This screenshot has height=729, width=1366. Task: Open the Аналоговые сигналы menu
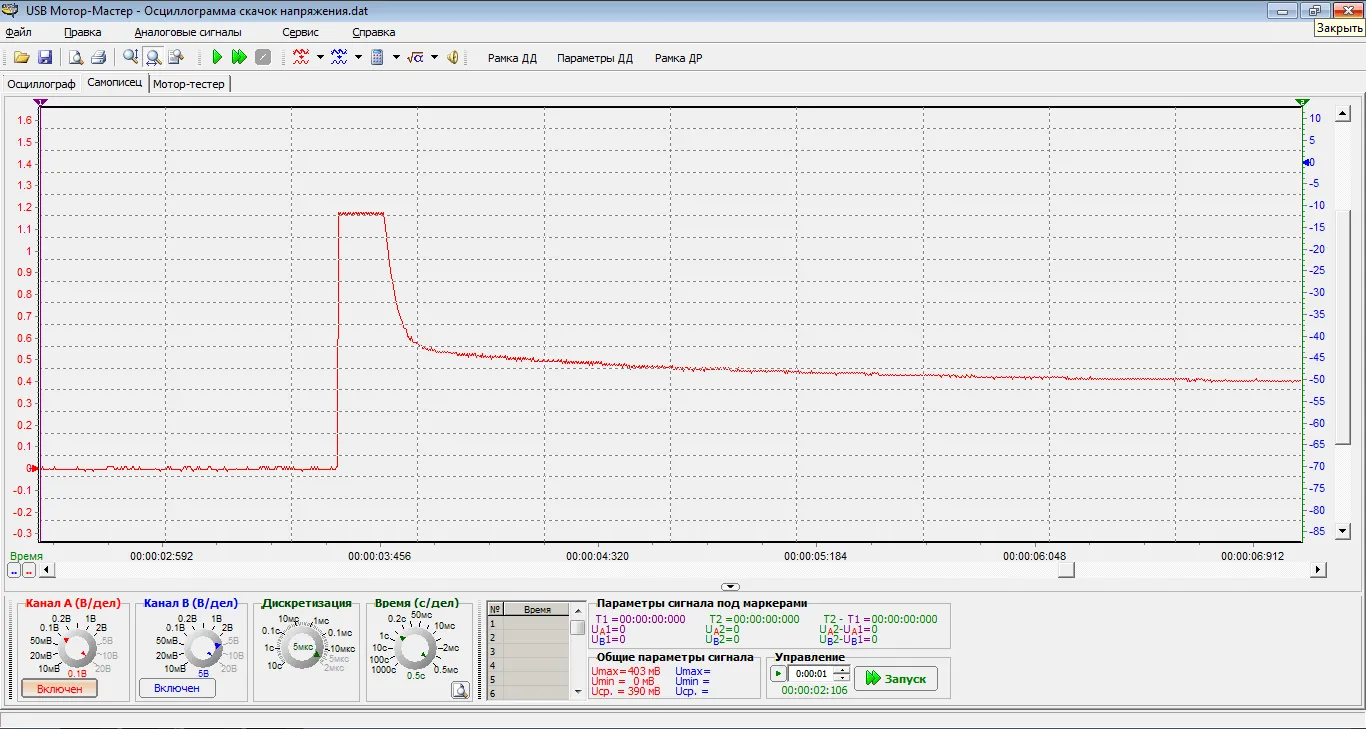click(x=188, y=32)
